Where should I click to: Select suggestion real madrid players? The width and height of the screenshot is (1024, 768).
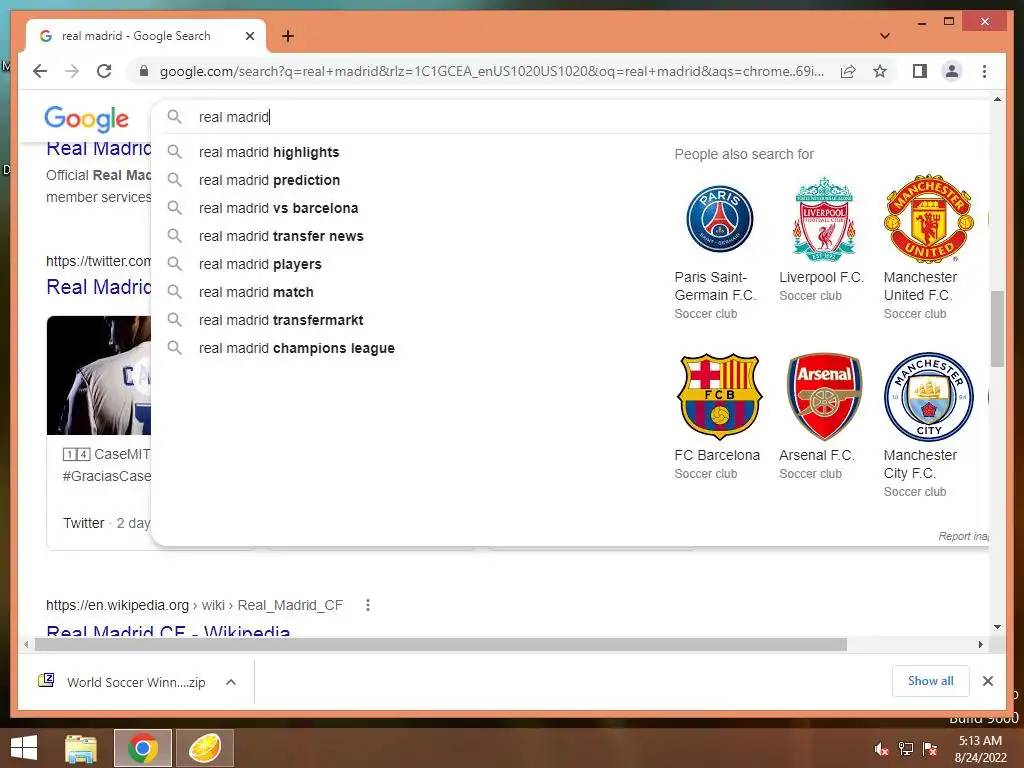(x=261, y=264)
